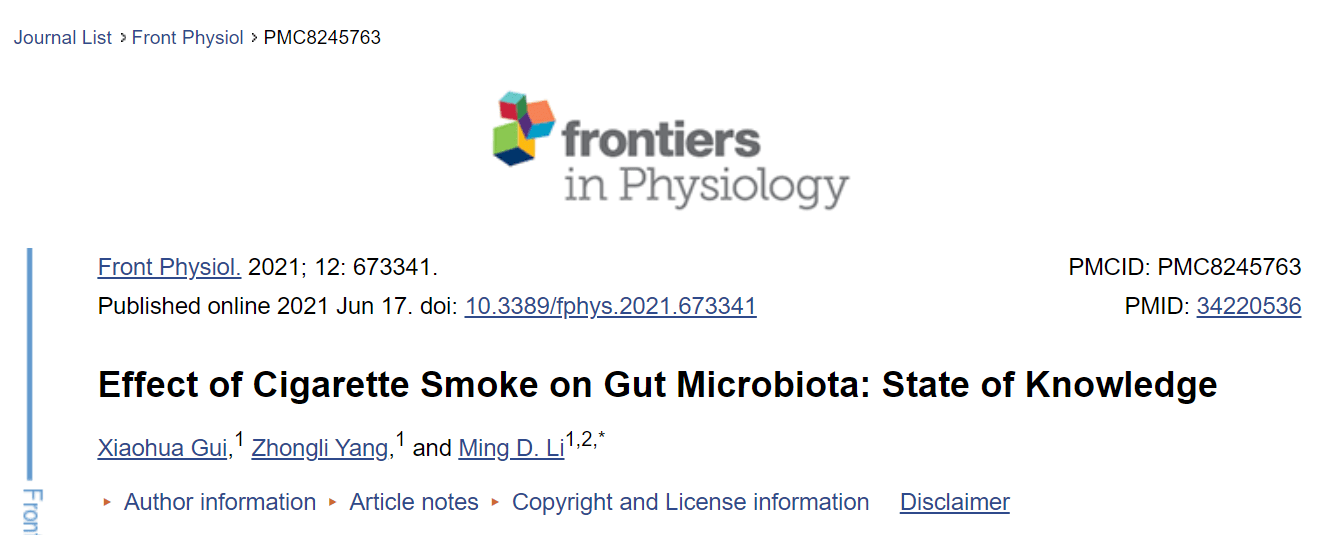Viewport: 1336px width, 535px height.
Task: Open the Disclaimer link
Action: pos(955,502)
